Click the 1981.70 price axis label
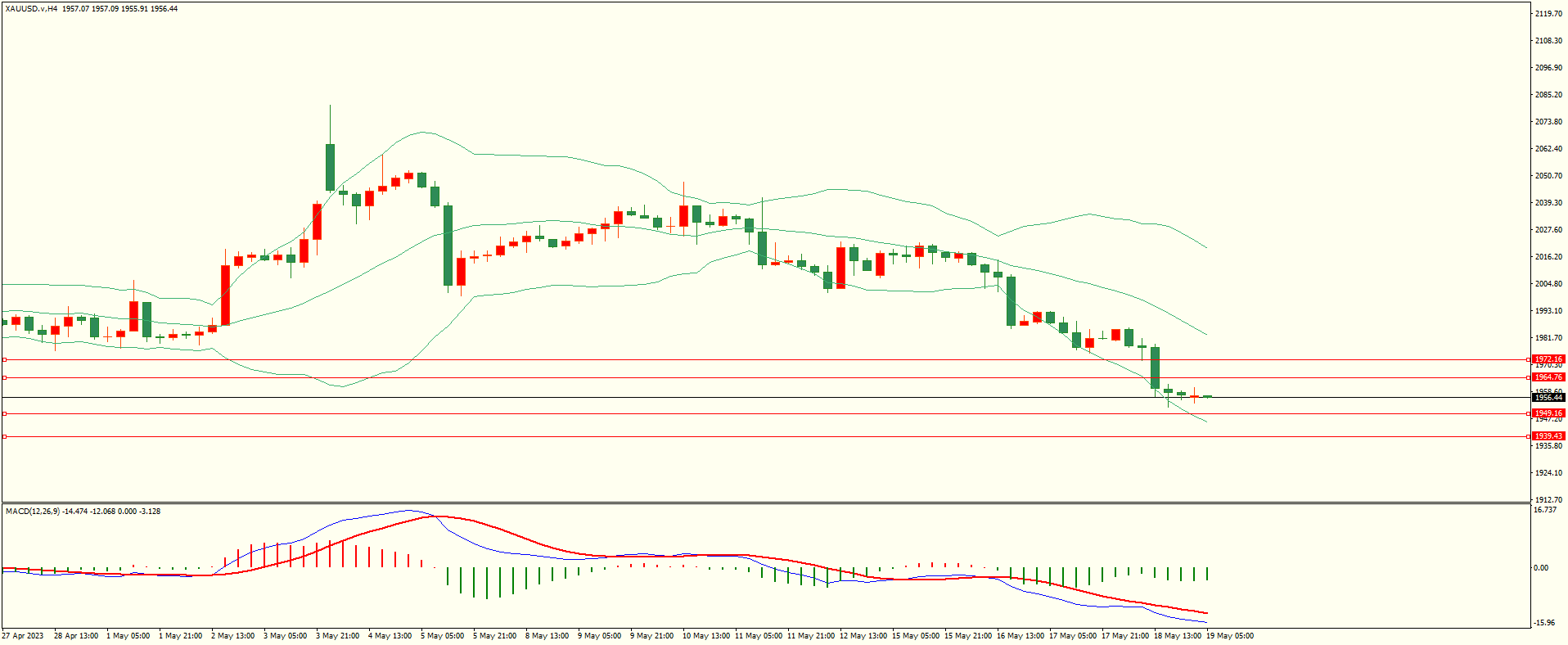 pos(1548,338)
